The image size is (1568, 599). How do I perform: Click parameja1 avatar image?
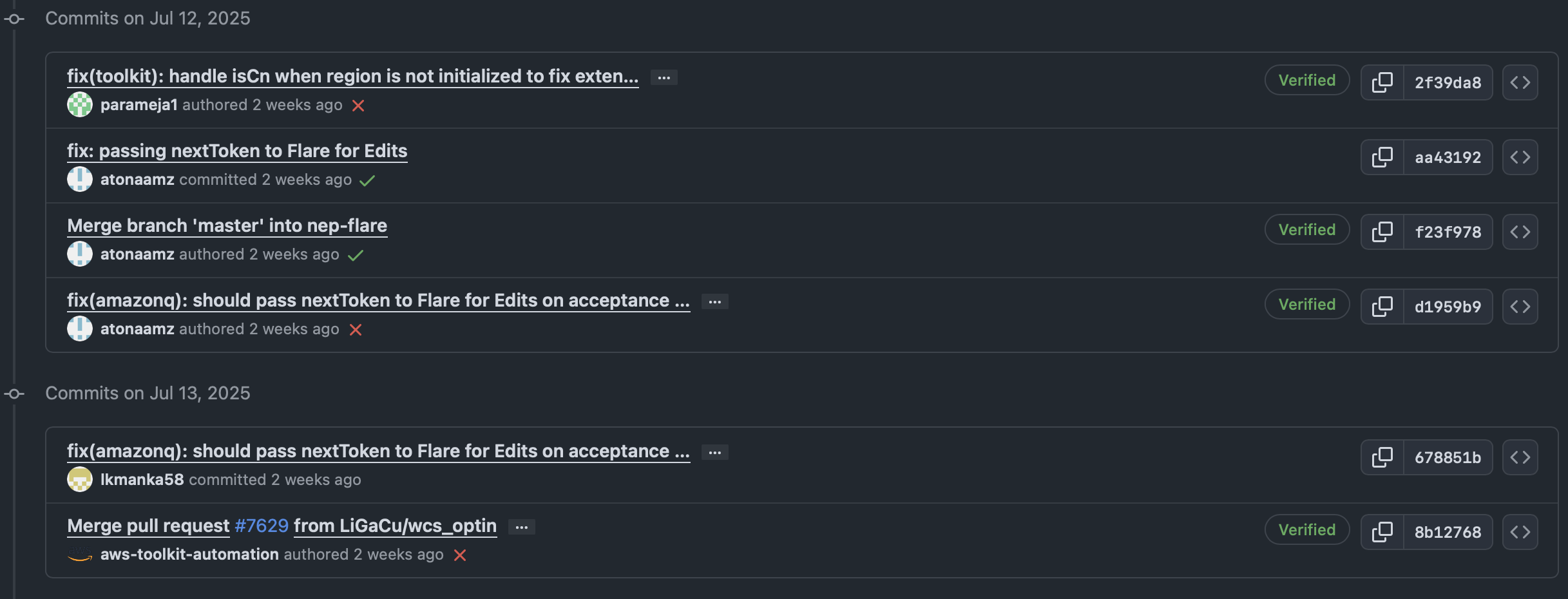80,105
